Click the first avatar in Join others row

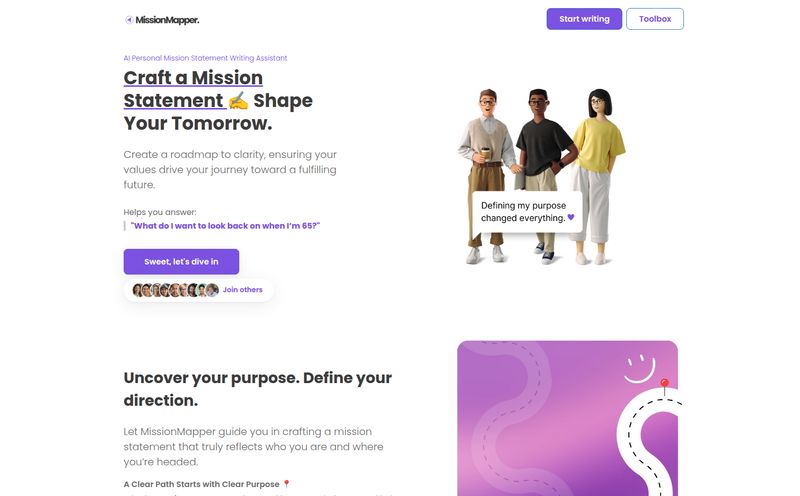[x=137, y=290]
